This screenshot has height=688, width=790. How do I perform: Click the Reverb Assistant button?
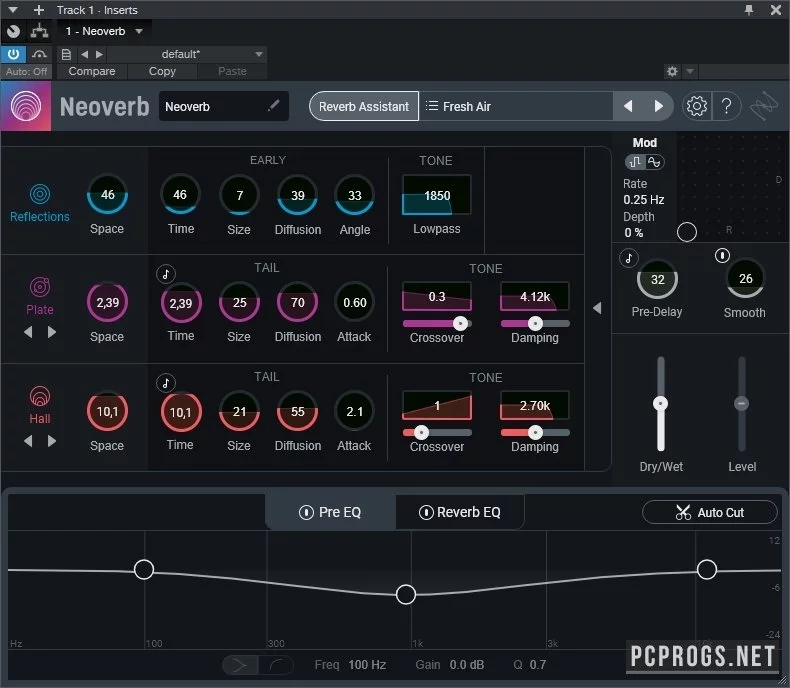(364, 106)
